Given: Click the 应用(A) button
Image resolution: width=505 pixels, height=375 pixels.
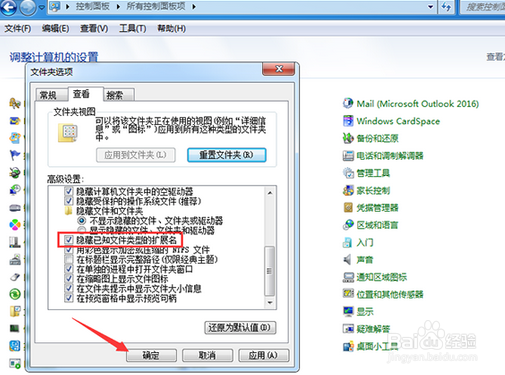Looking at the screenshot, I should pyautogui.click(x=263, y=355).
